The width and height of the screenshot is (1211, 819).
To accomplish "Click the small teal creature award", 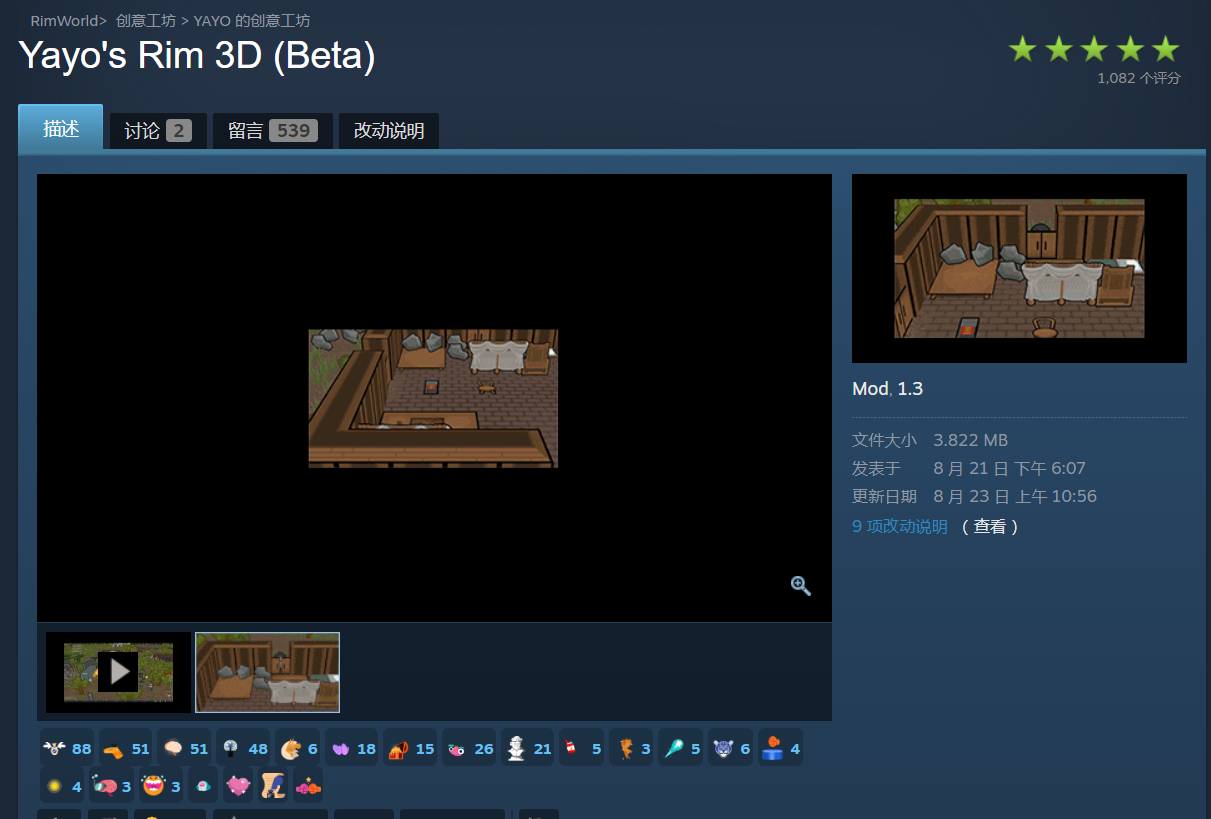I will 203,786.
